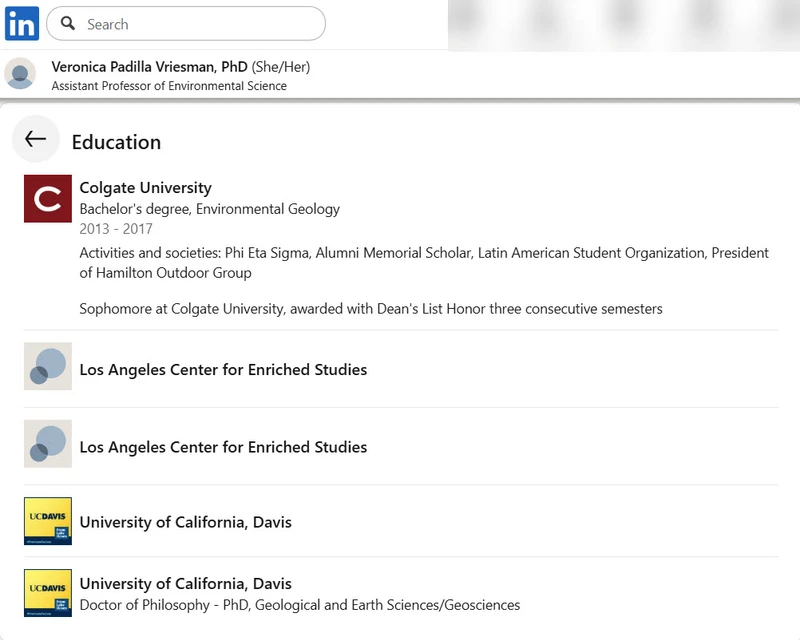
Task: Click the first Los Angeles Center placeholder logo
Action: click(48, 366)
